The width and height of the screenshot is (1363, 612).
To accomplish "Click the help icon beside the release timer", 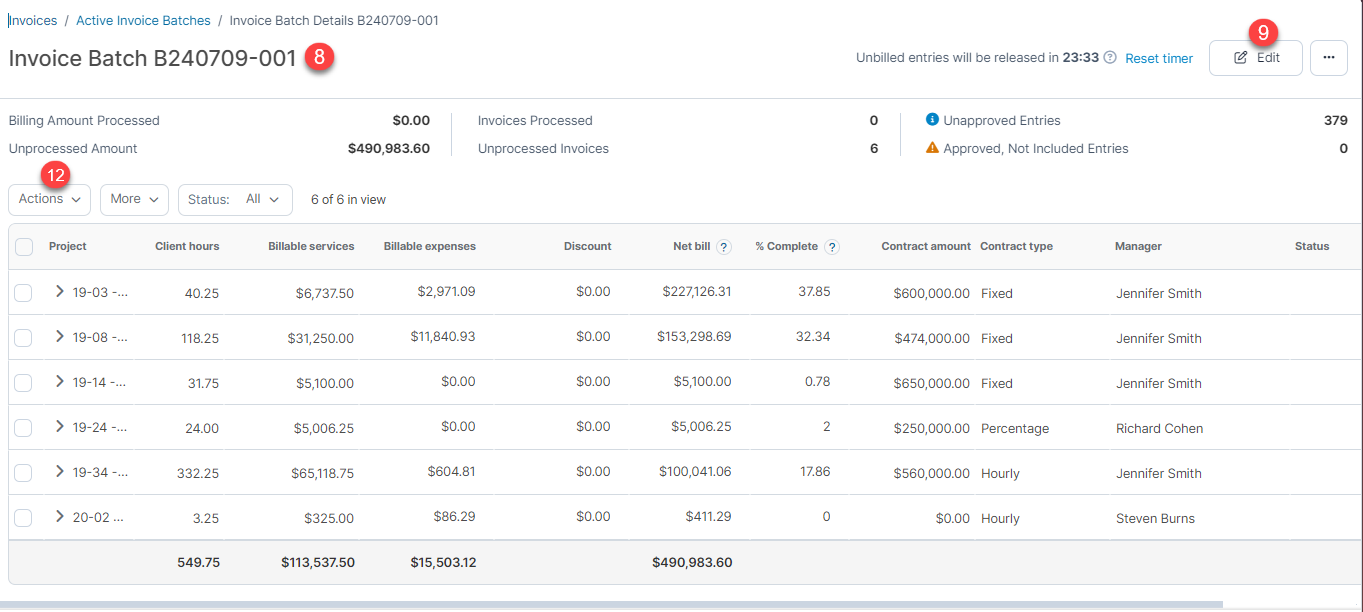I will pyautogui.click(x=1108, y=58).
